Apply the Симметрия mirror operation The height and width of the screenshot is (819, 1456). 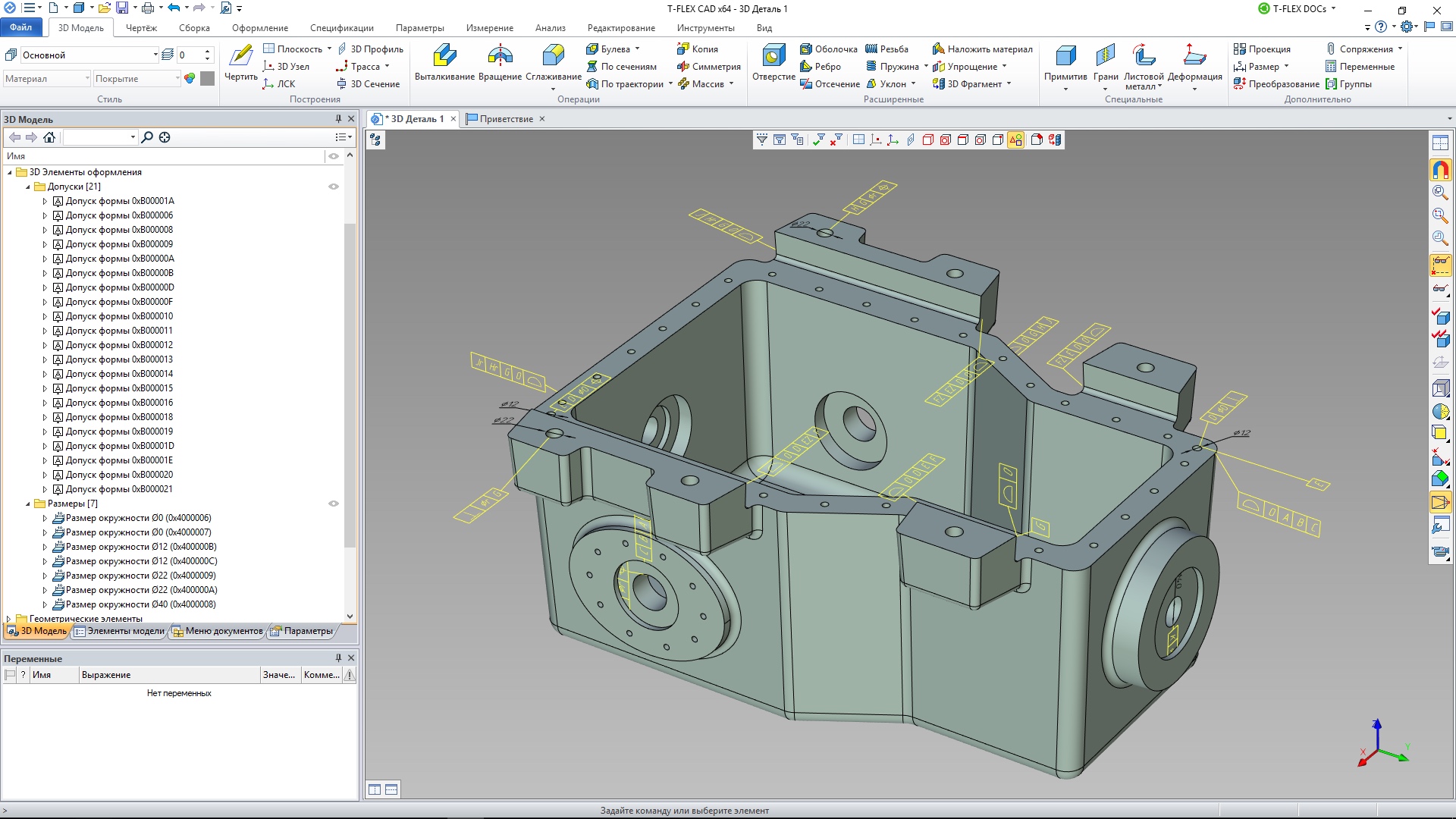(708, 66)
